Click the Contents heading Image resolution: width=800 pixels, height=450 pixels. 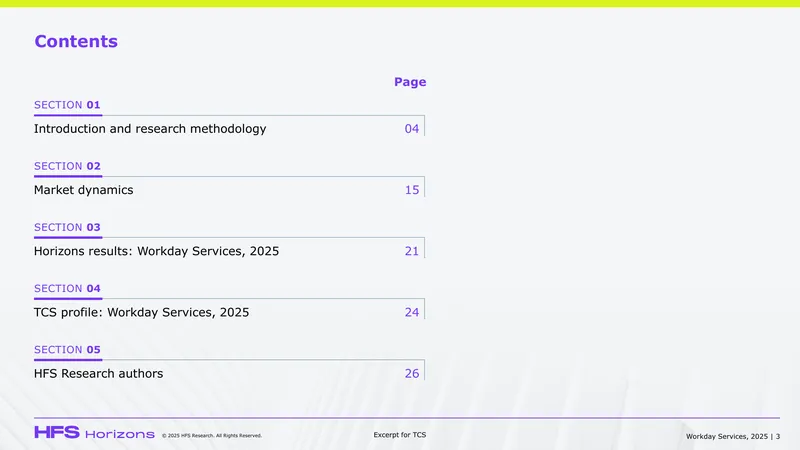click(x=76, y=41)
